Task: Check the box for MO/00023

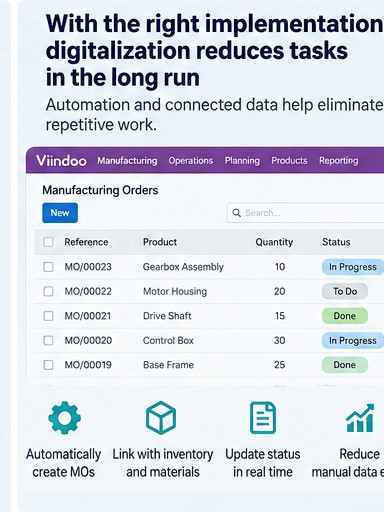Action: pyautogui.click(x=48, y=267)
